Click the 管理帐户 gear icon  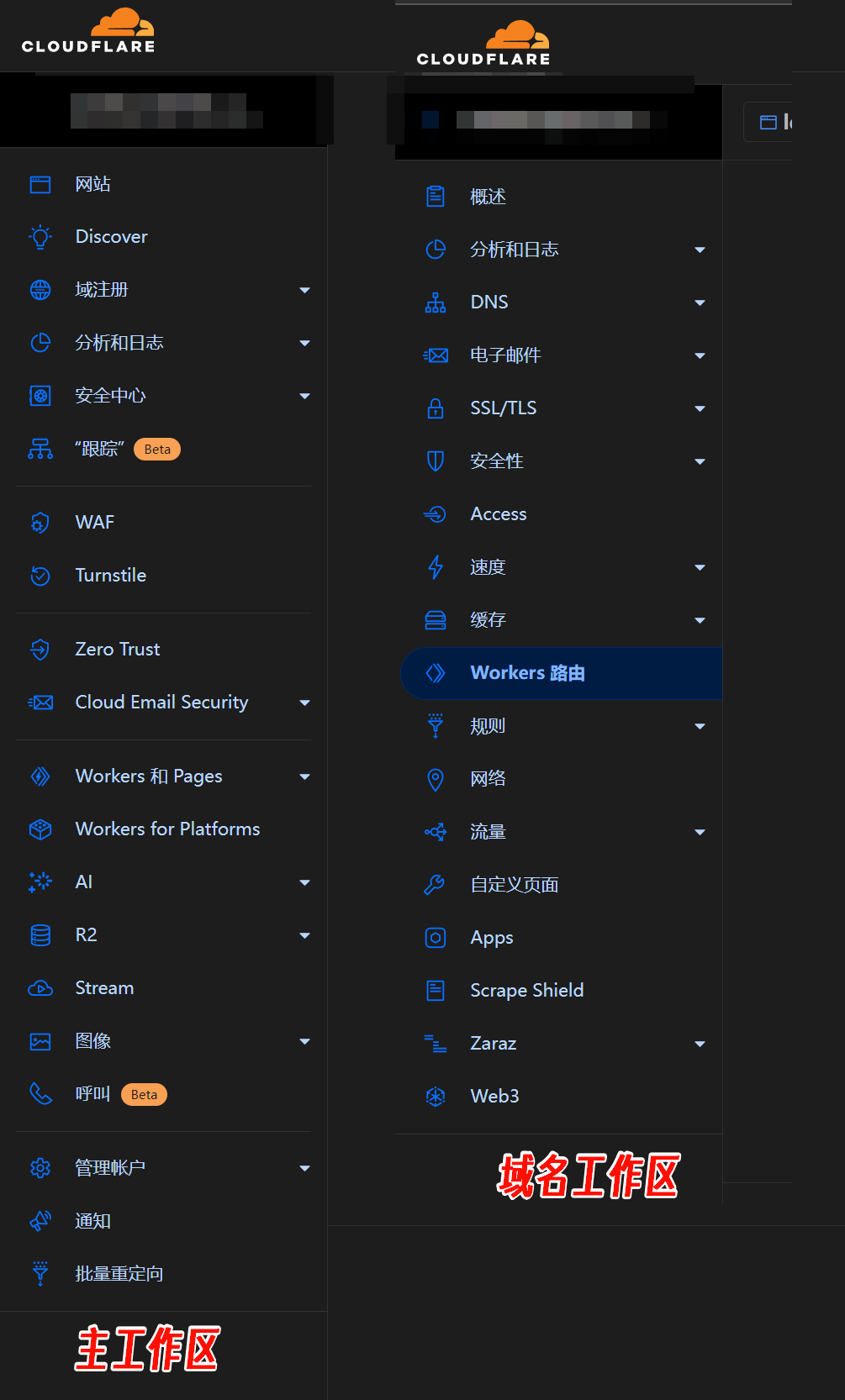(40, 1168)
